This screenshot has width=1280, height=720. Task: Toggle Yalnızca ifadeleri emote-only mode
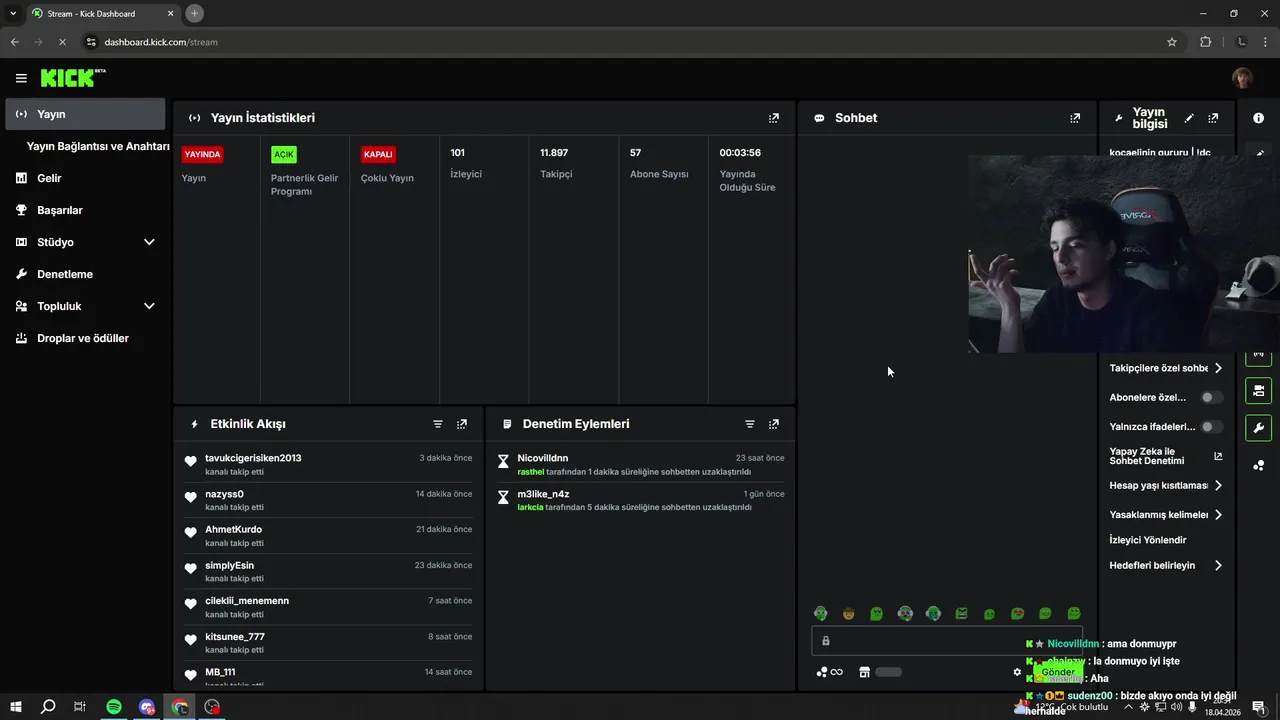1211,427
